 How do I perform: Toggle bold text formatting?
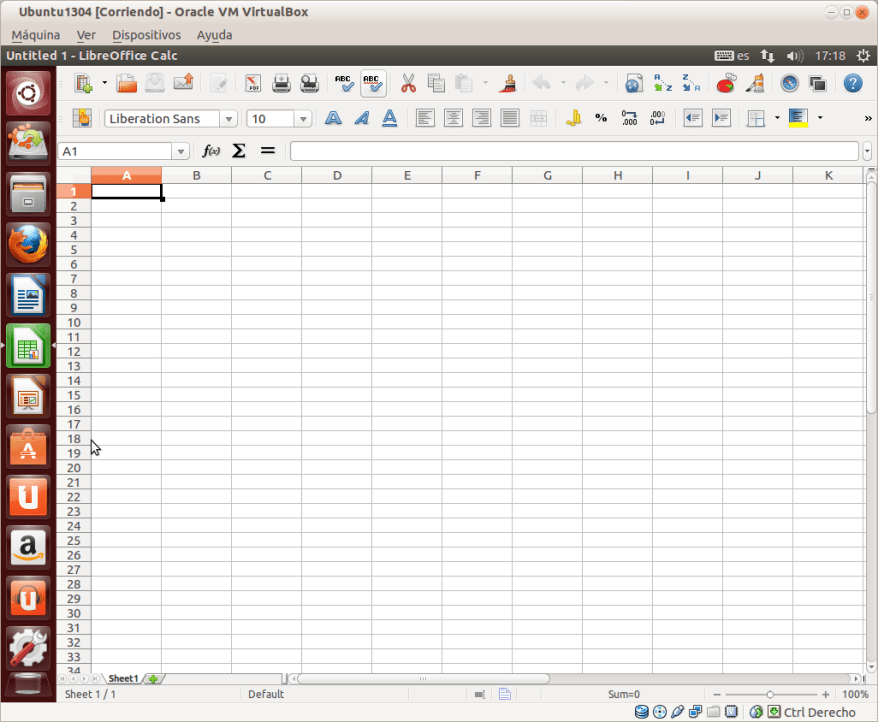pos(334,118)
